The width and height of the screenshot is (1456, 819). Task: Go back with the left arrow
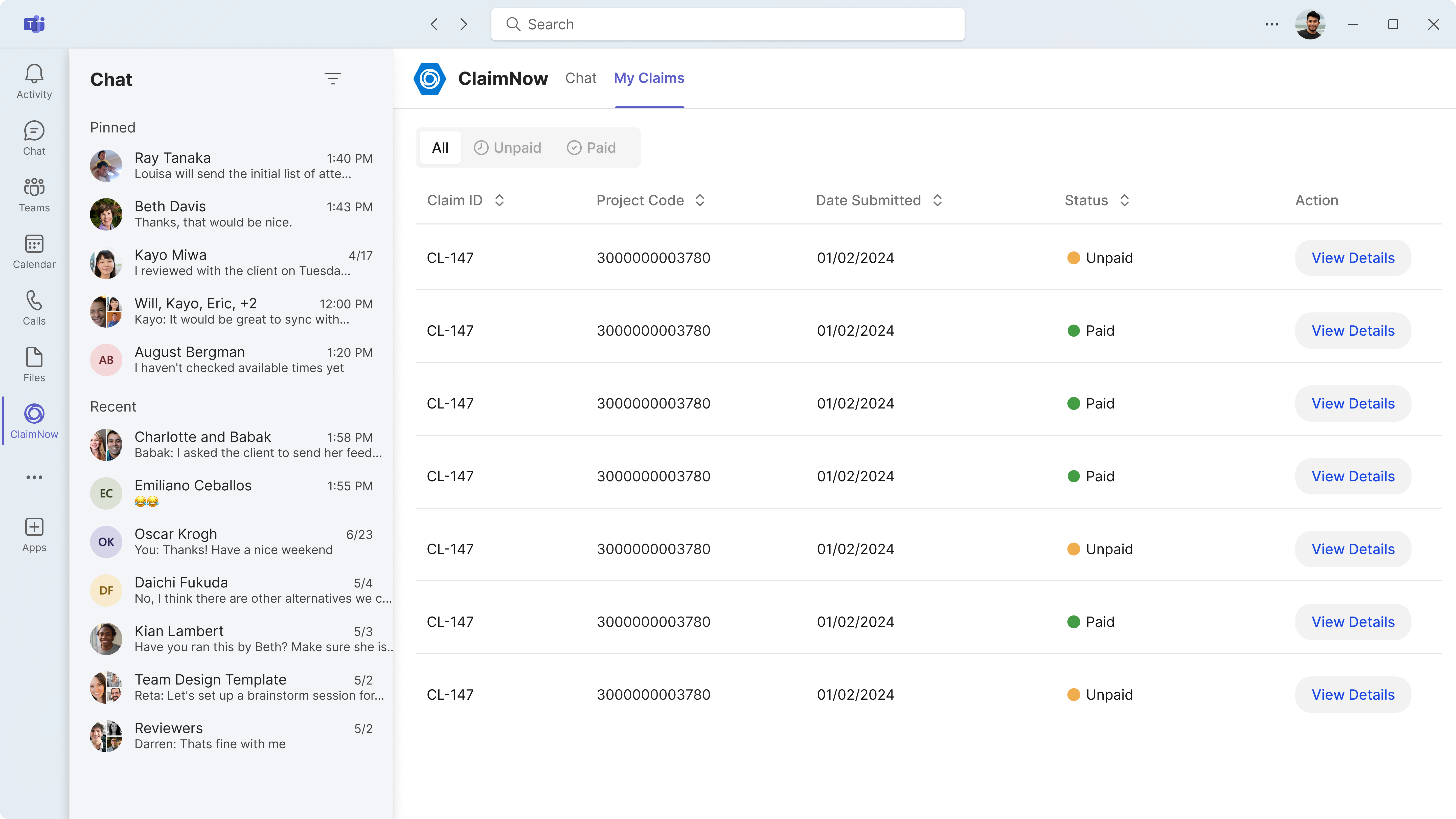click(434, 24)
